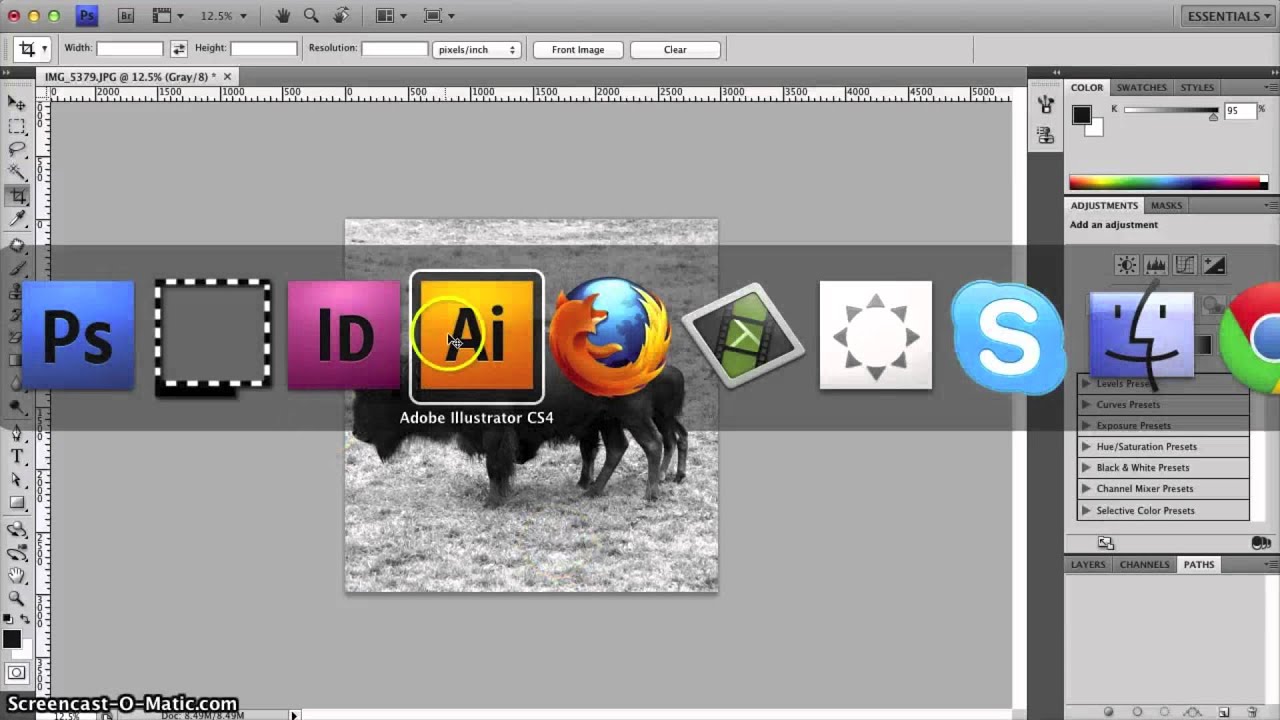Launch Bridge from the application bar

coord(125,16)
